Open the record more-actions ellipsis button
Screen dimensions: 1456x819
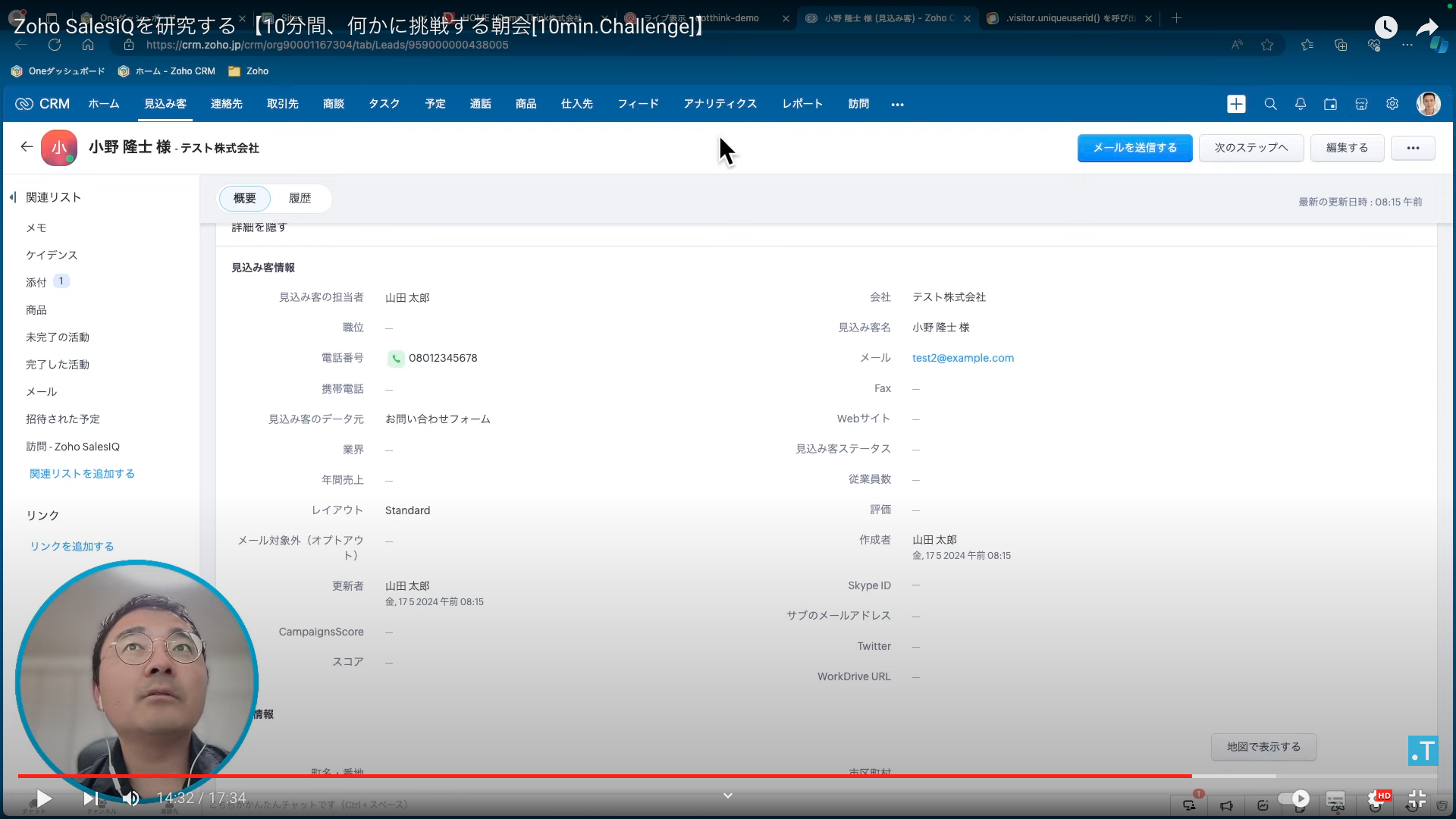click(1413, 148)
